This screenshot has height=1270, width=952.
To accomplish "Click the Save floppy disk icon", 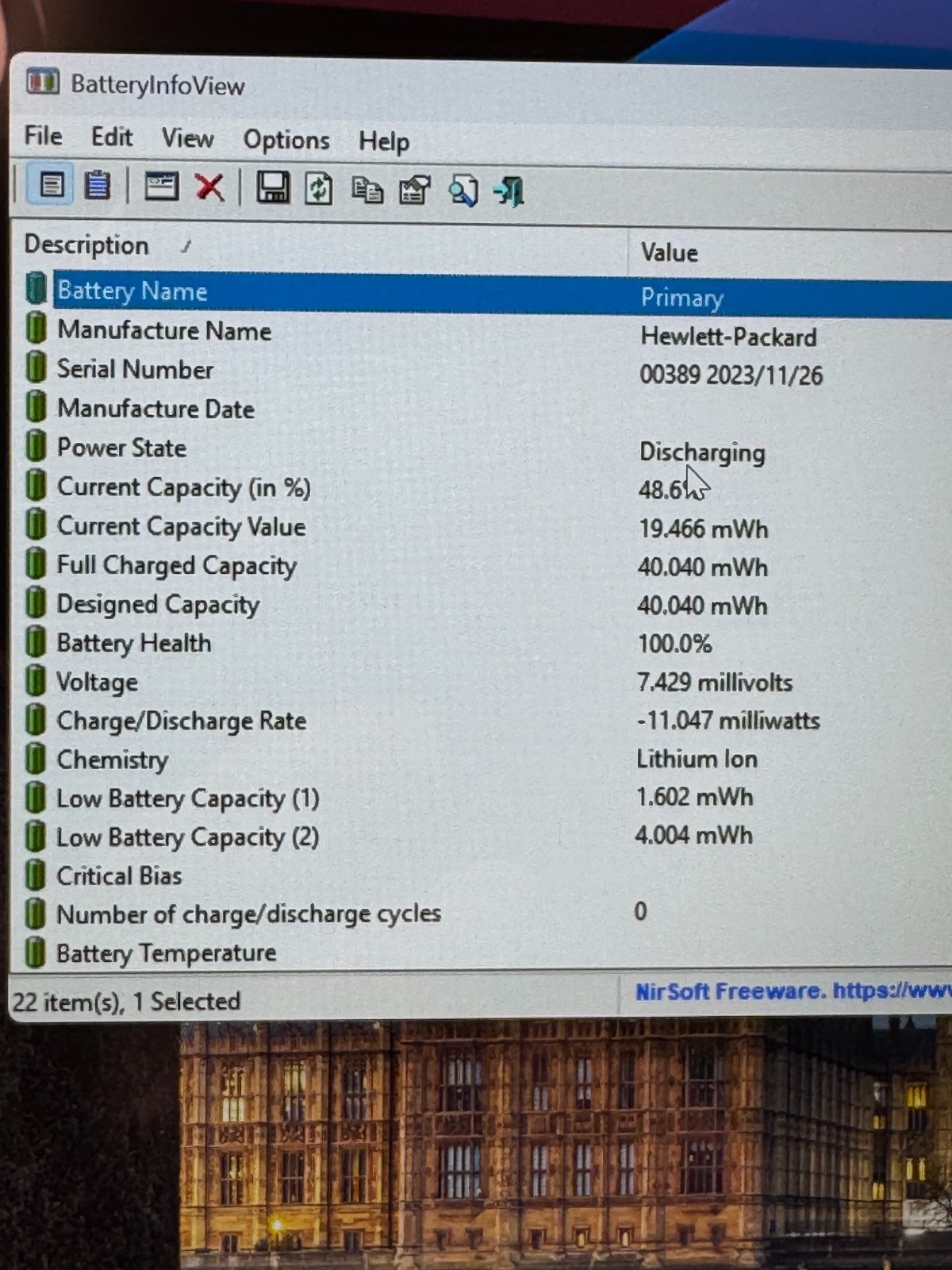I will (273, 188).
